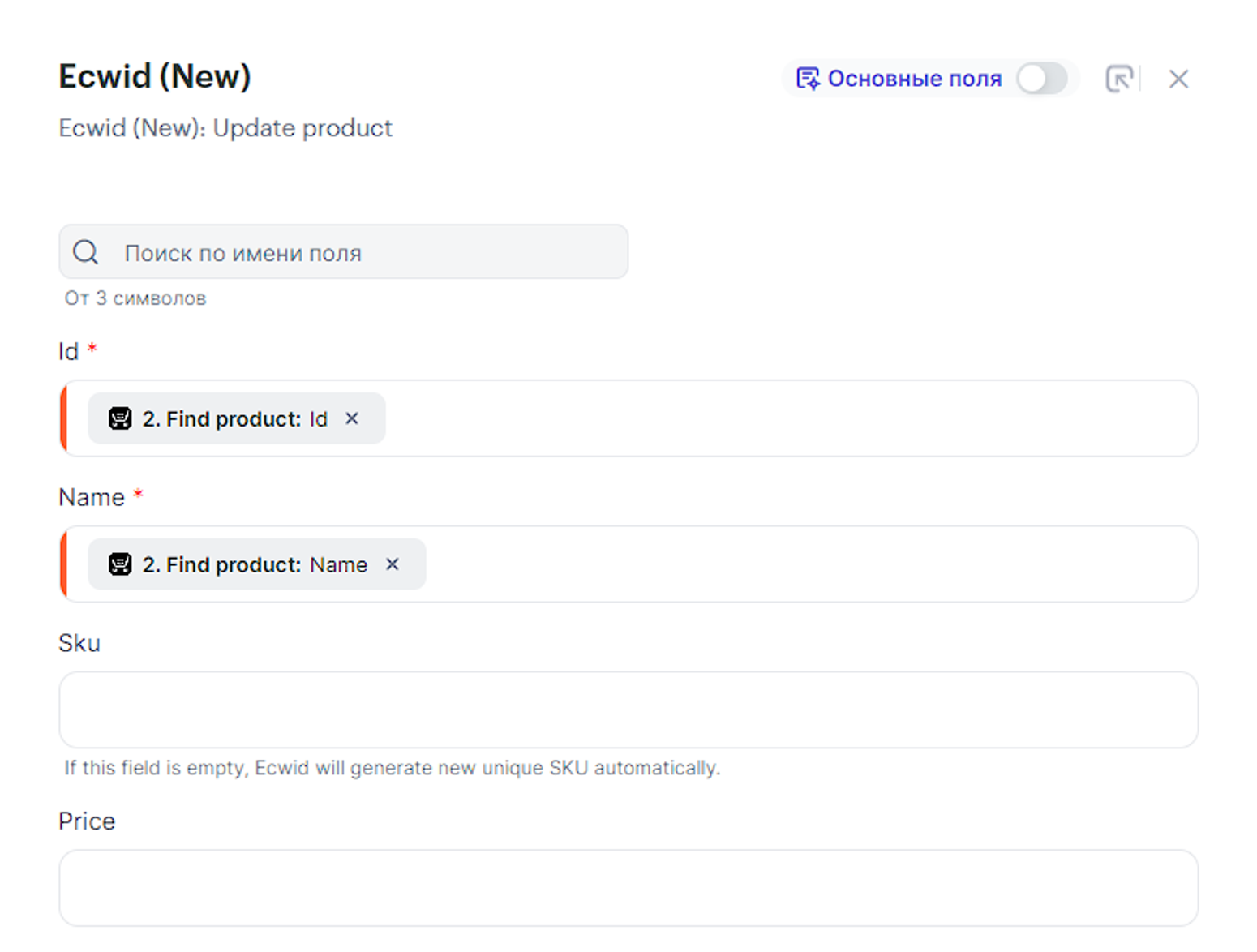1257x952 pixels.
Task: Click the Update product subtitle text
Action: click(225, 128)
